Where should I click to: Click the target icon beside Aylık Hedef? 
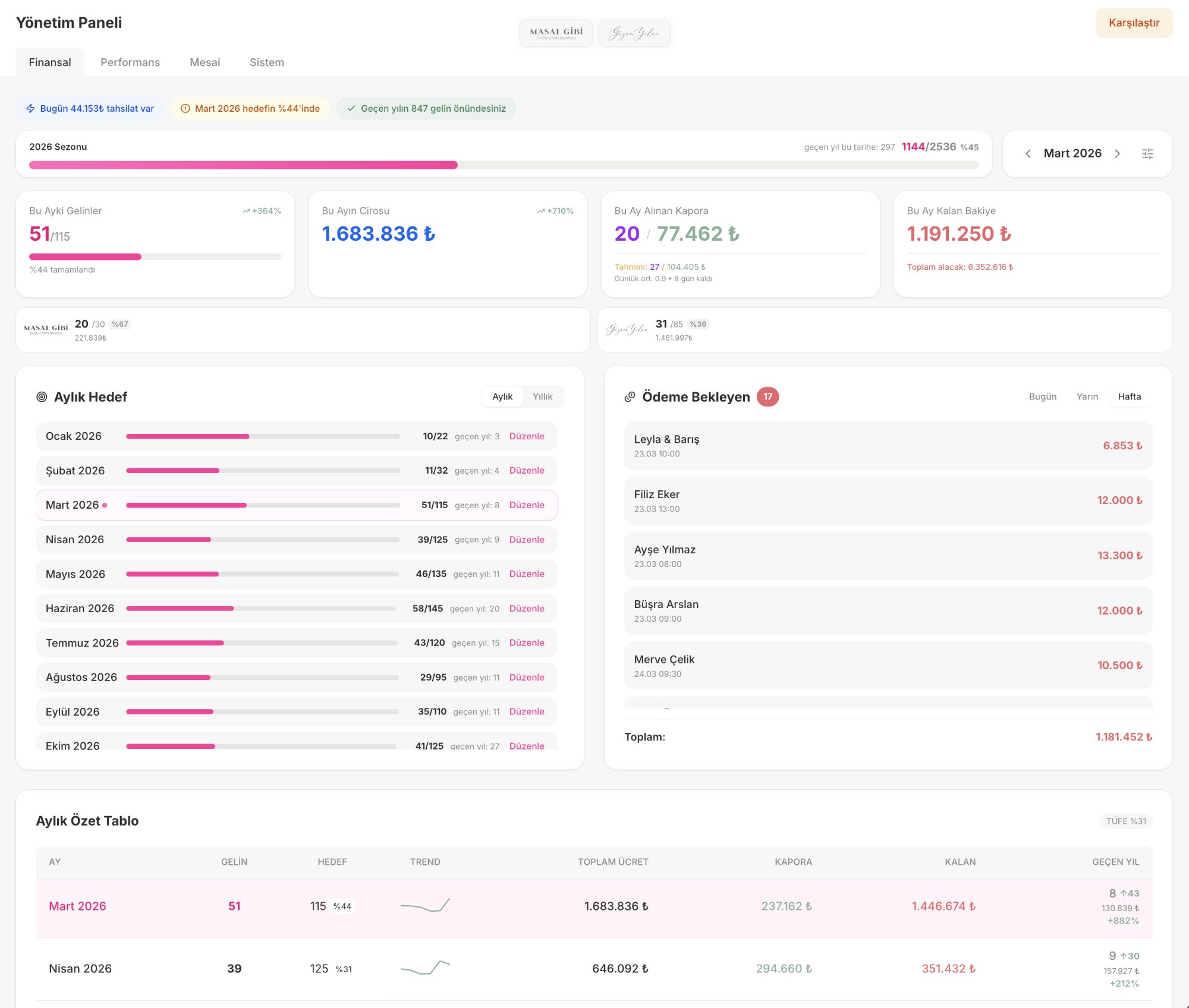[x=42, y=397]
